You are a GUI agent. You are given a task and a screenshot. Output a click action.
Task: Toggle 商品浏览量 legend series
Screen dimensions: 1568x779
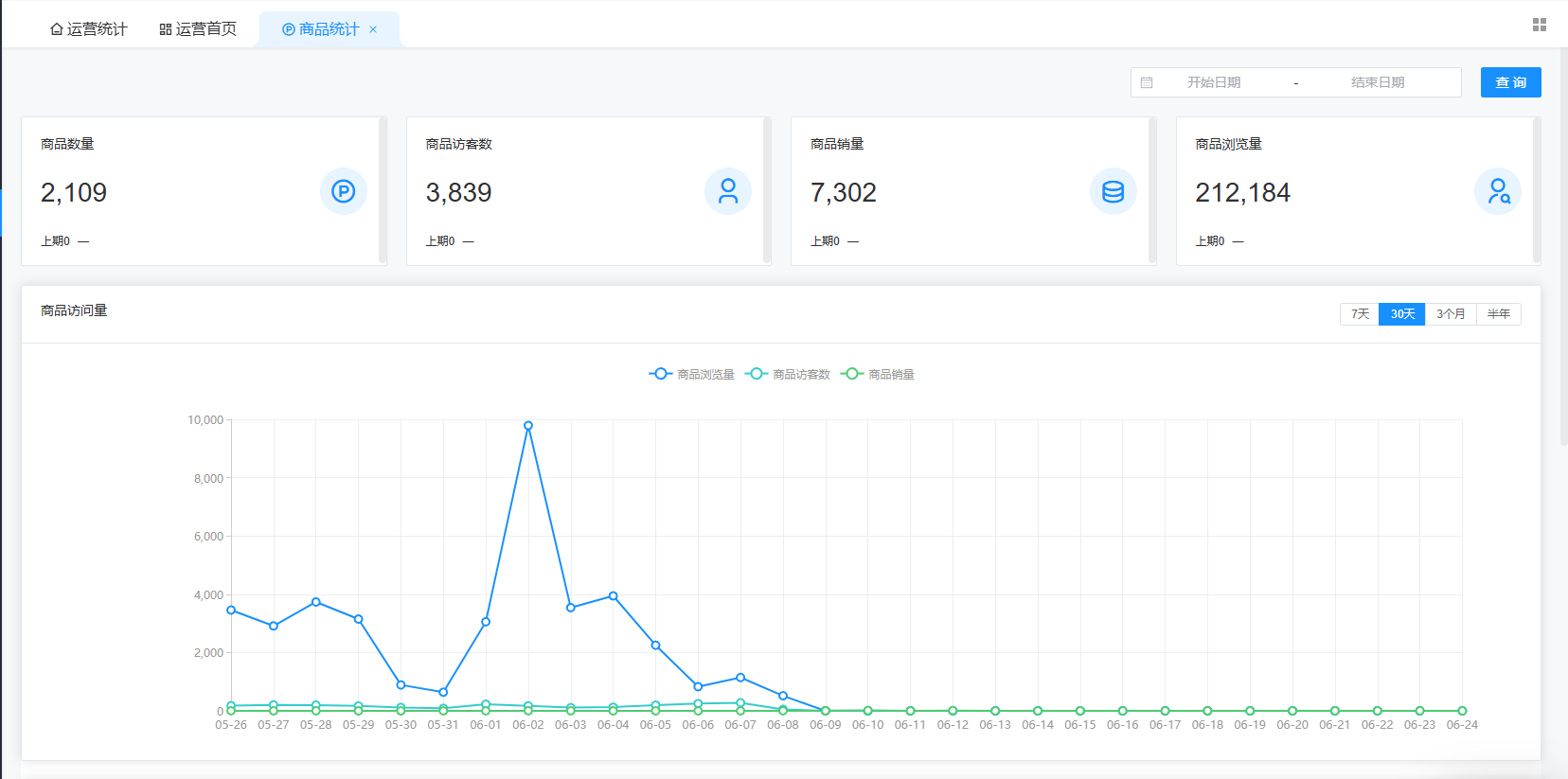coord(692,374)
